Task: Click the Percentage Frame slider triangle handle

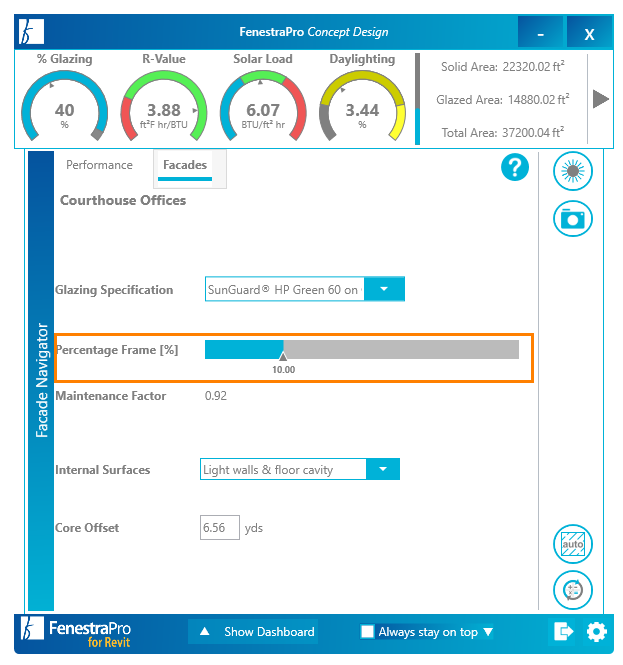Action: pos(283,356)
